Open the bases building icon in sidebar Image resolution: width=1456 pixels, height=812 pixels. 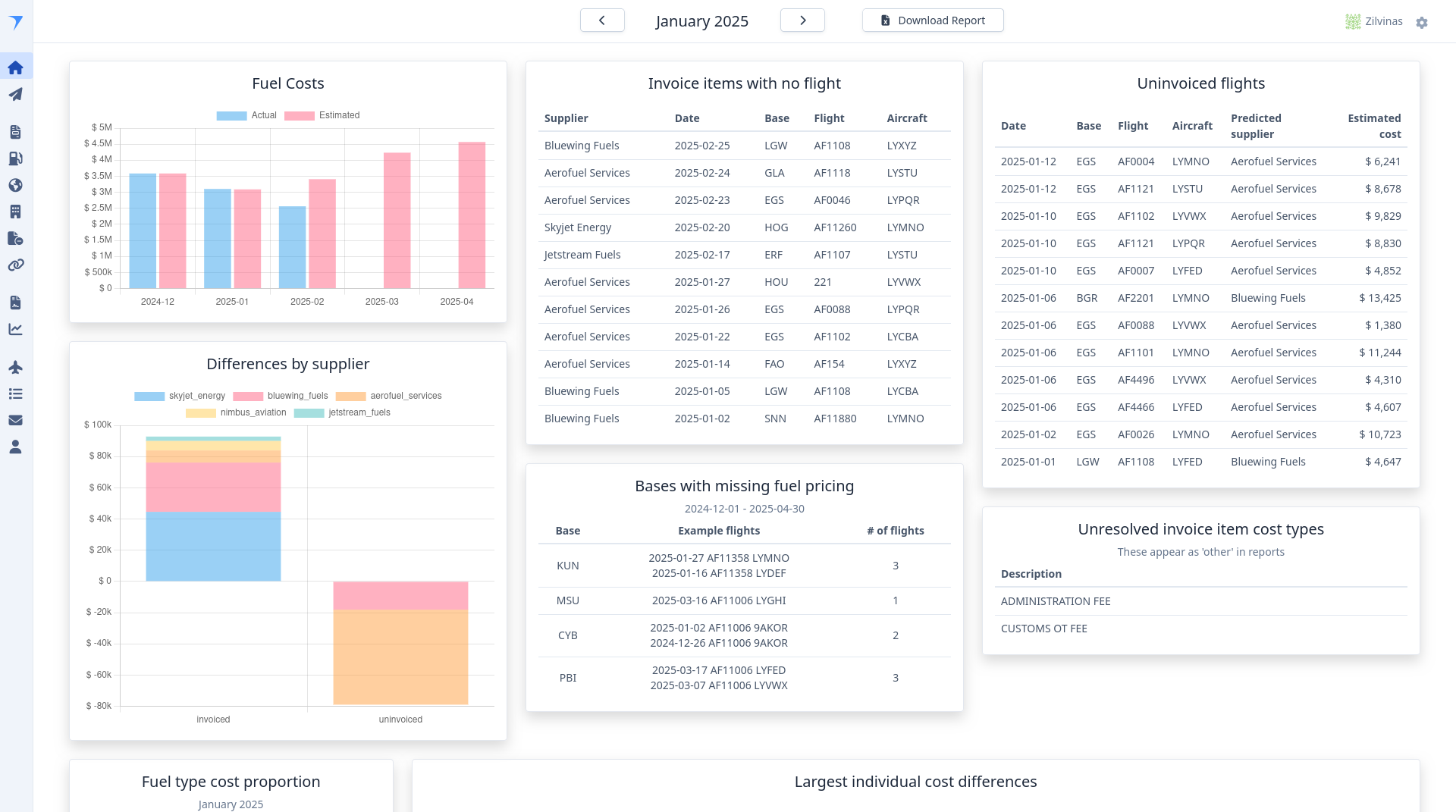[16, 212]
